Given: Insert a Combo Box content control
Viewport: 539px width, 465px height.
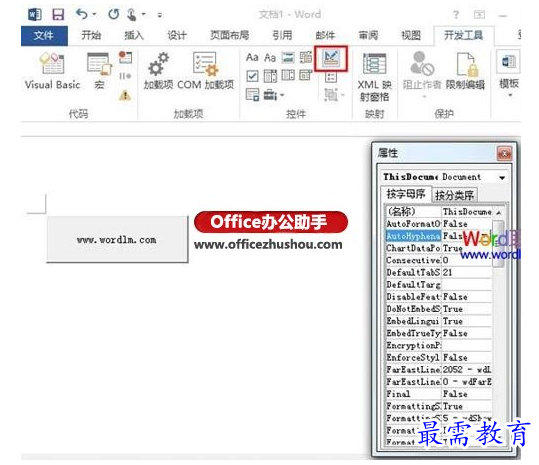Looking at the screenshot, I should pos(270,76).
